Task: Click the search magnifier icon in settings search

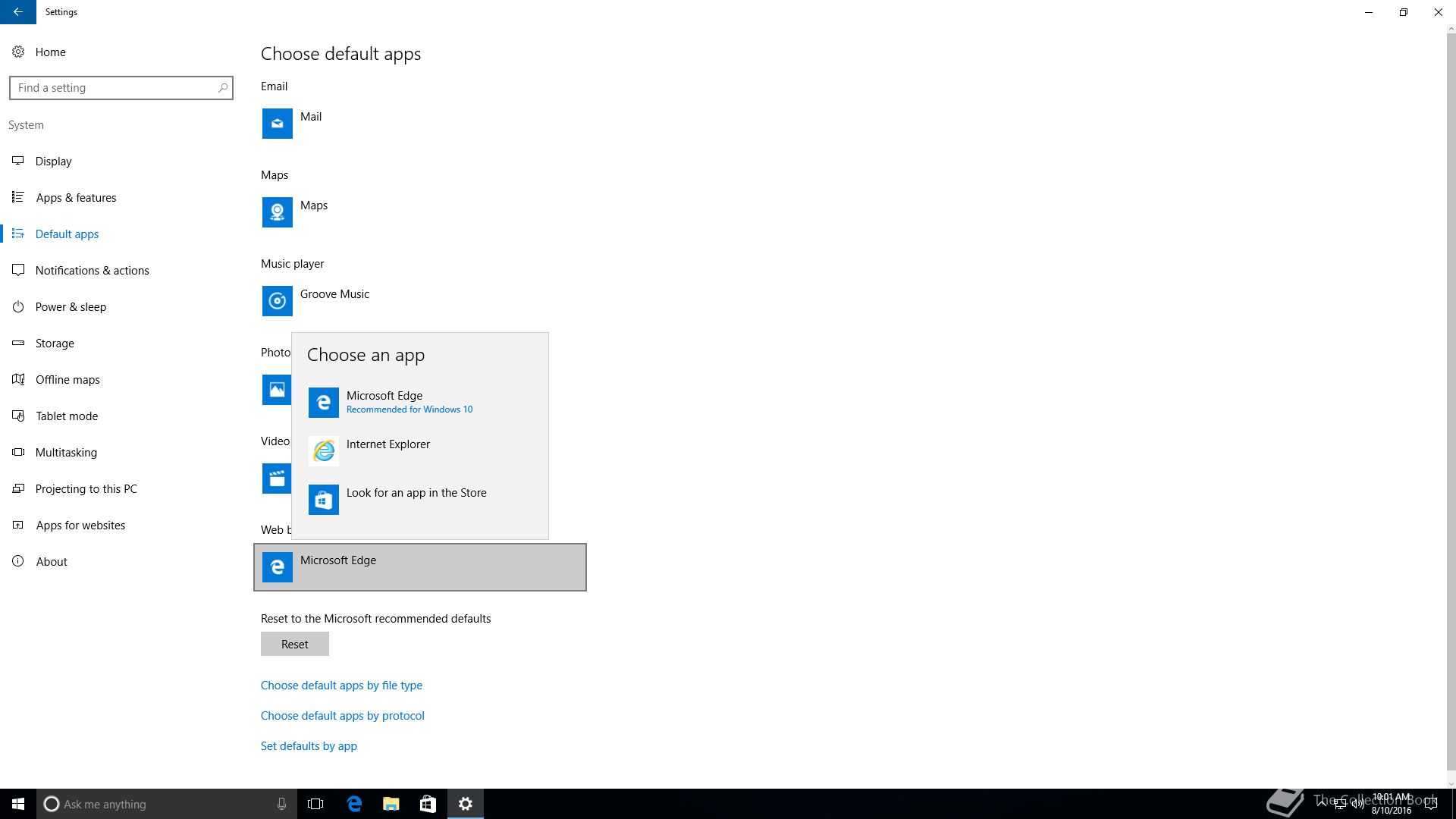Action: (223, 88)
